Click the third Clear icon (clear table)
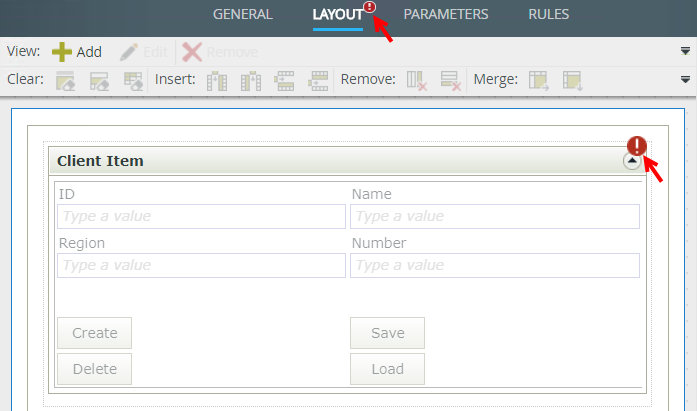697x411 pixels. pos(133,80)
